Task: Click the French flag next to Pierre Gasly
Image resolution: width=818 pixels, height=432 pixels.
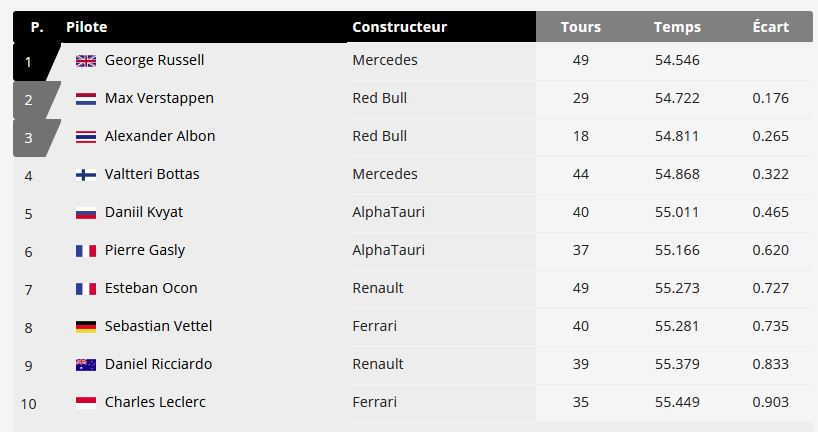Action: pos(86,251)
